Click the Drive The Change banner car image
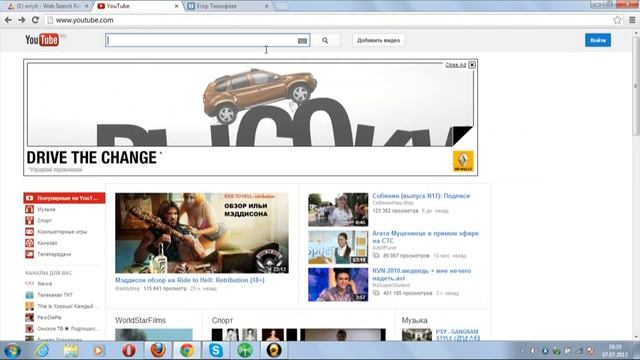The height and width of the screenshot is (360, 640). coord(260,96)
